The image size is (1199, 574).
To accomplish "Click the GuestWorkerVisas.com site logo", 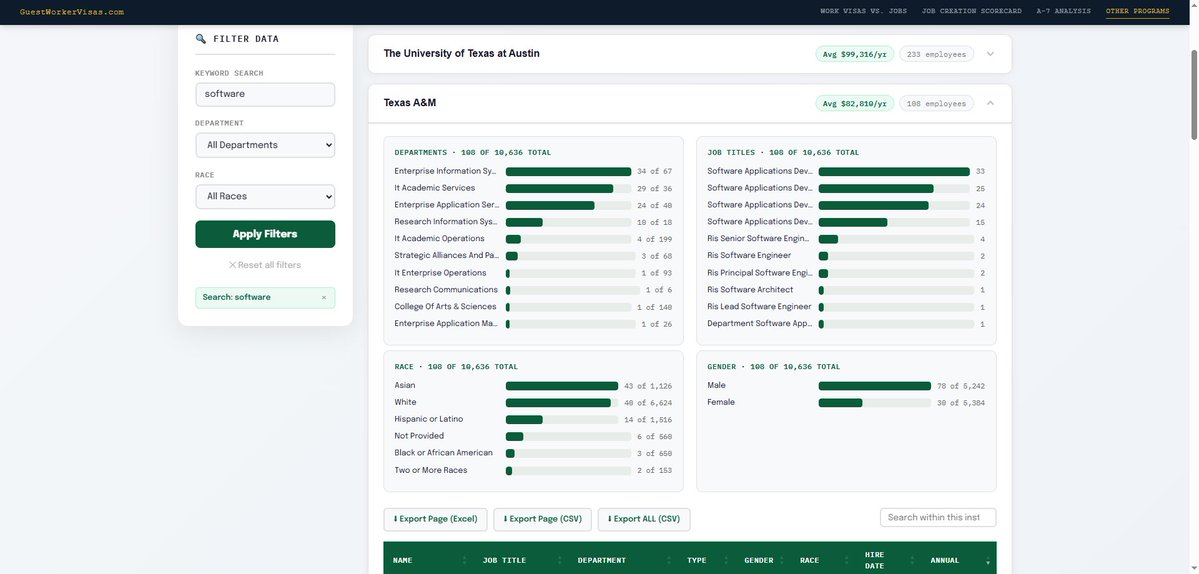I will pos(72,11).
